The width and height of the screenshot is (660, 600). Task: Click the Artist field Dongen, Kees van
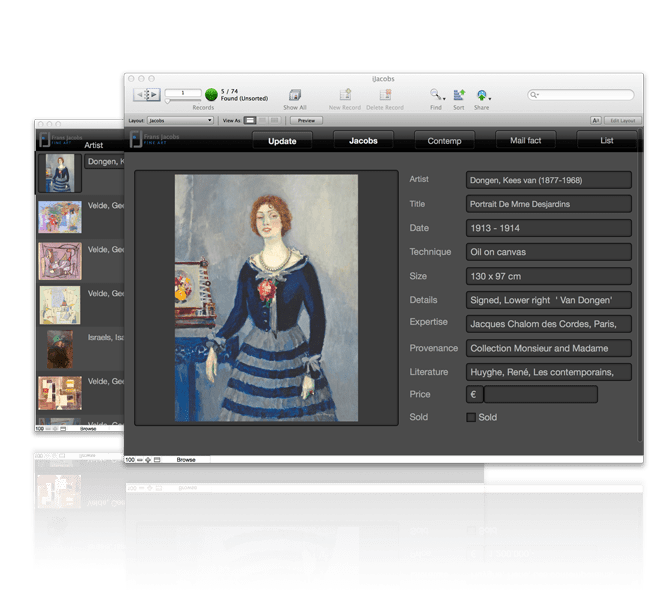tap(548, 180)
